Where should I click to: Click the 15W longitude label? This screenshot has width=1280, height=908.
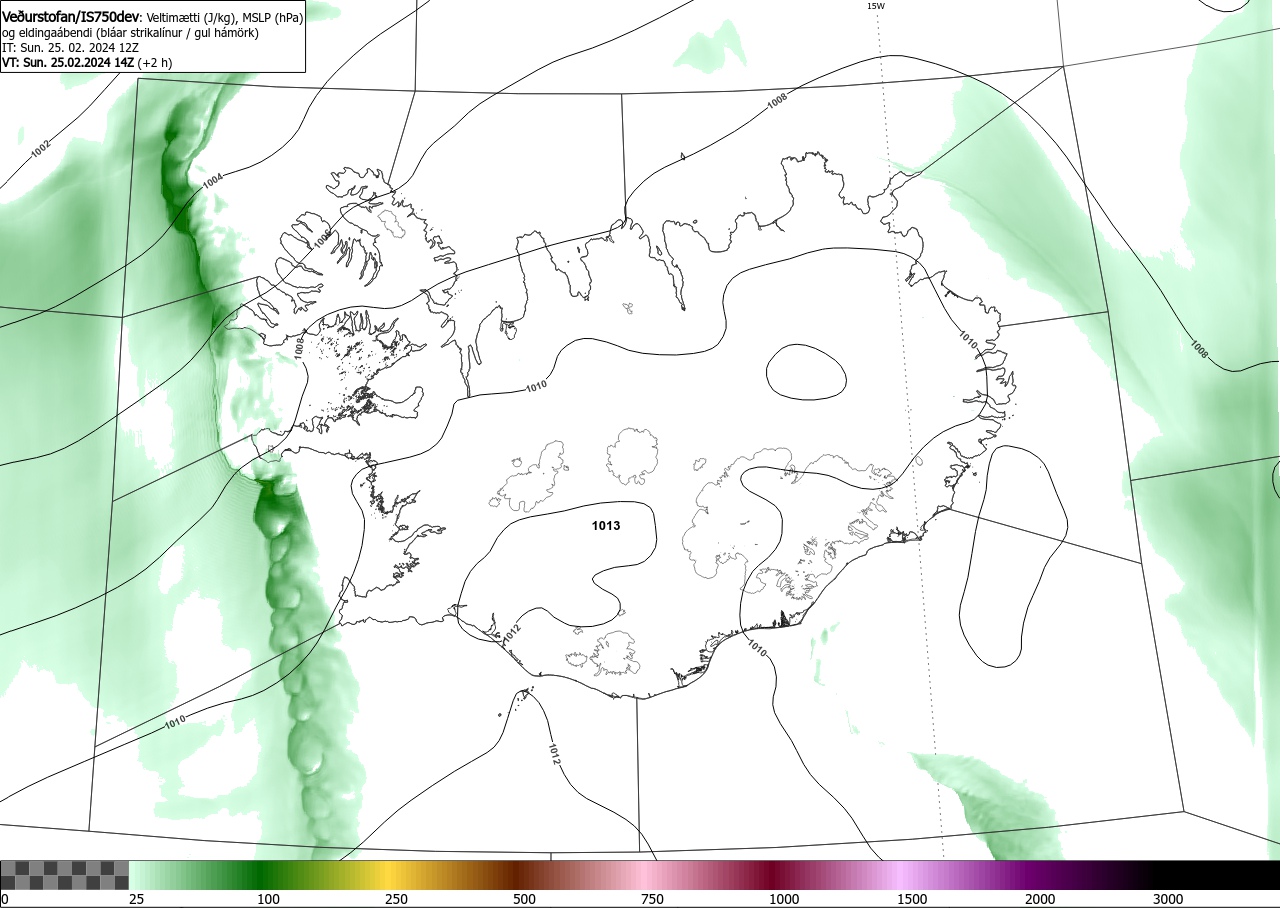click(875, 6)
